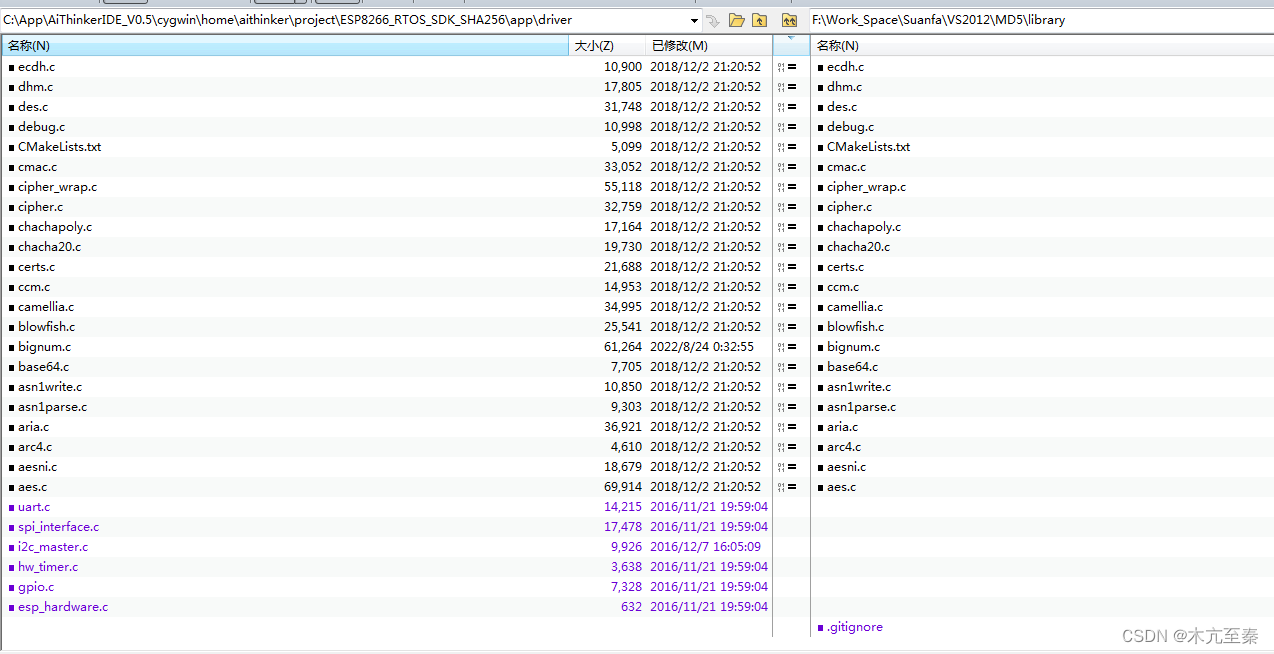Click the open-folder browse icon on right toolbar
The image size is (1274, 654).
pos(737,19)
